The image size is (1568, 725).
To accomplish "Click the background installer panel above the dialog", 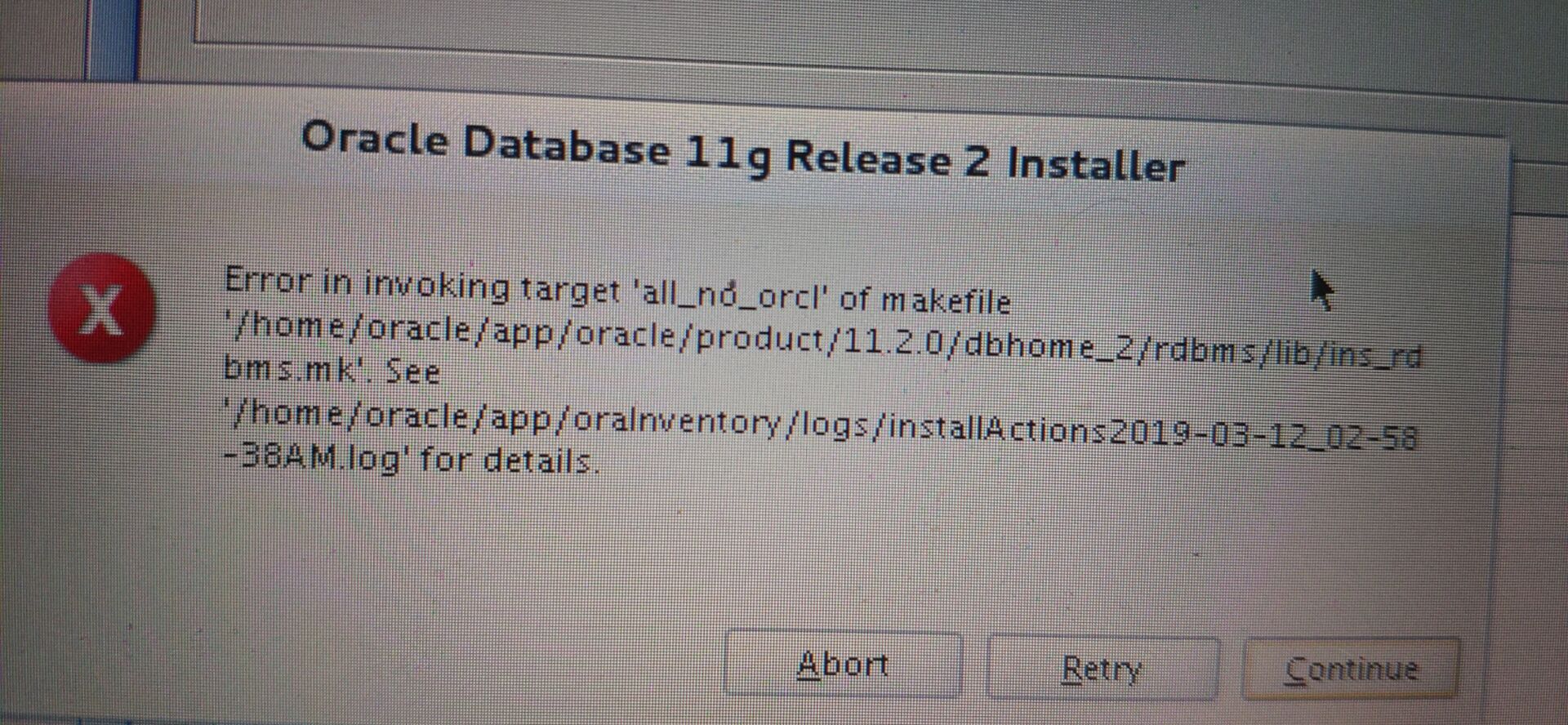I will point(817,33).
